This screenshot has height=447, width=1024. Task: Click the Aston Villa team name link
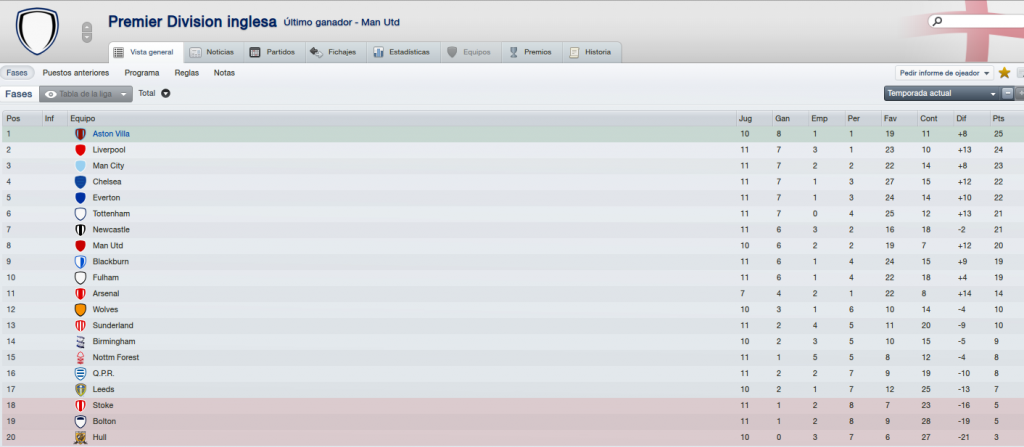point(111,134)
